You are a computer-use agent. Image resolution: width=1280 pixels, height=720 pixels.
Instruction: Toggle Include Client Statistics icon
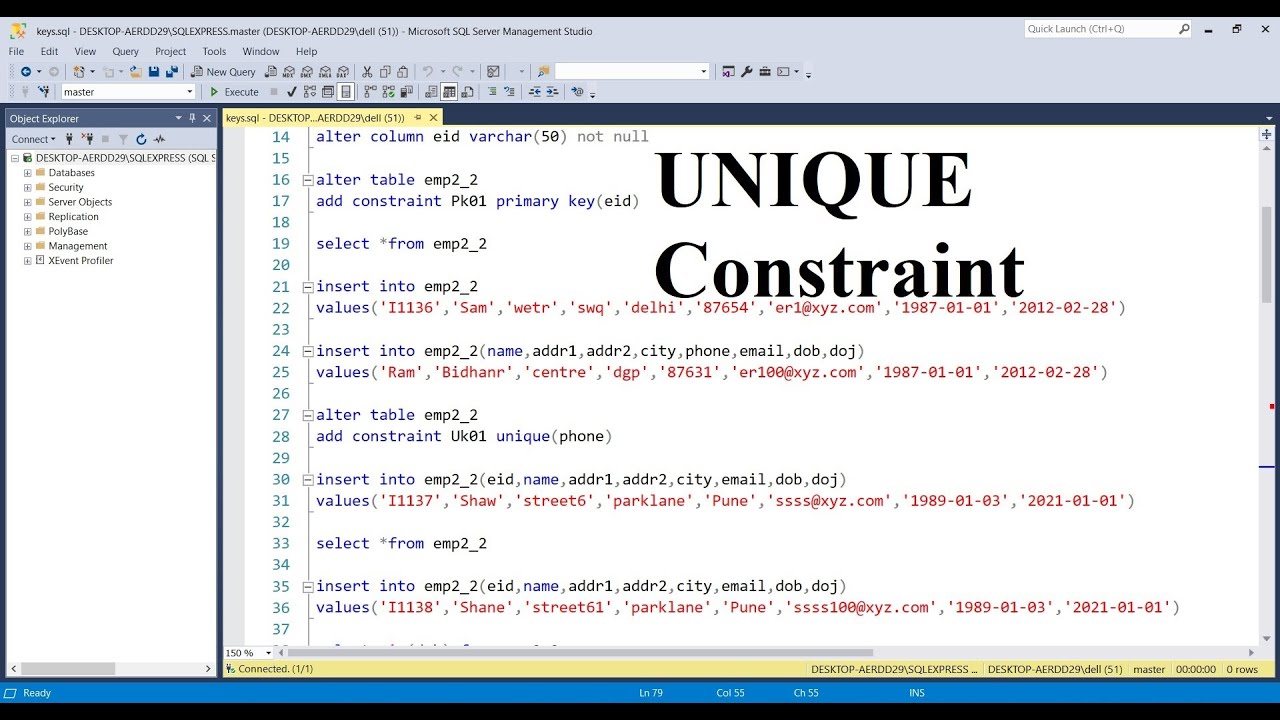405,92
